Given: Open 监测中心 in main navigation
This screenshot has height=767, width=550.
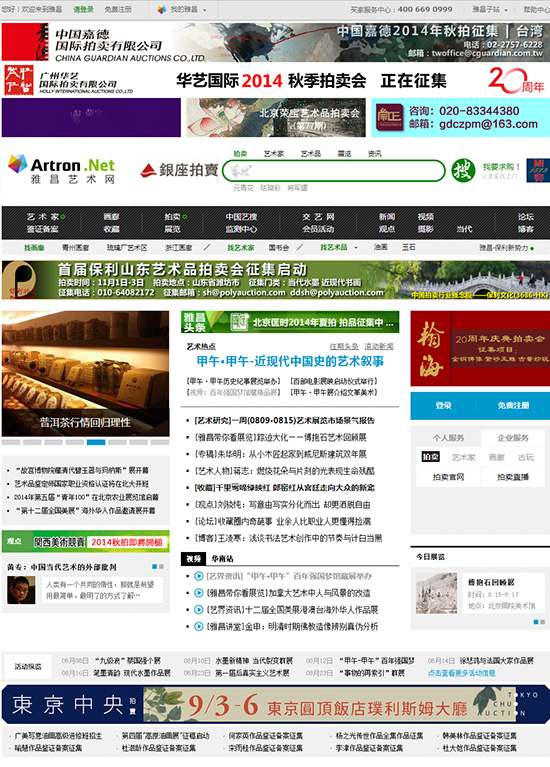Looking at the screenshot, I should click(241, 229).
